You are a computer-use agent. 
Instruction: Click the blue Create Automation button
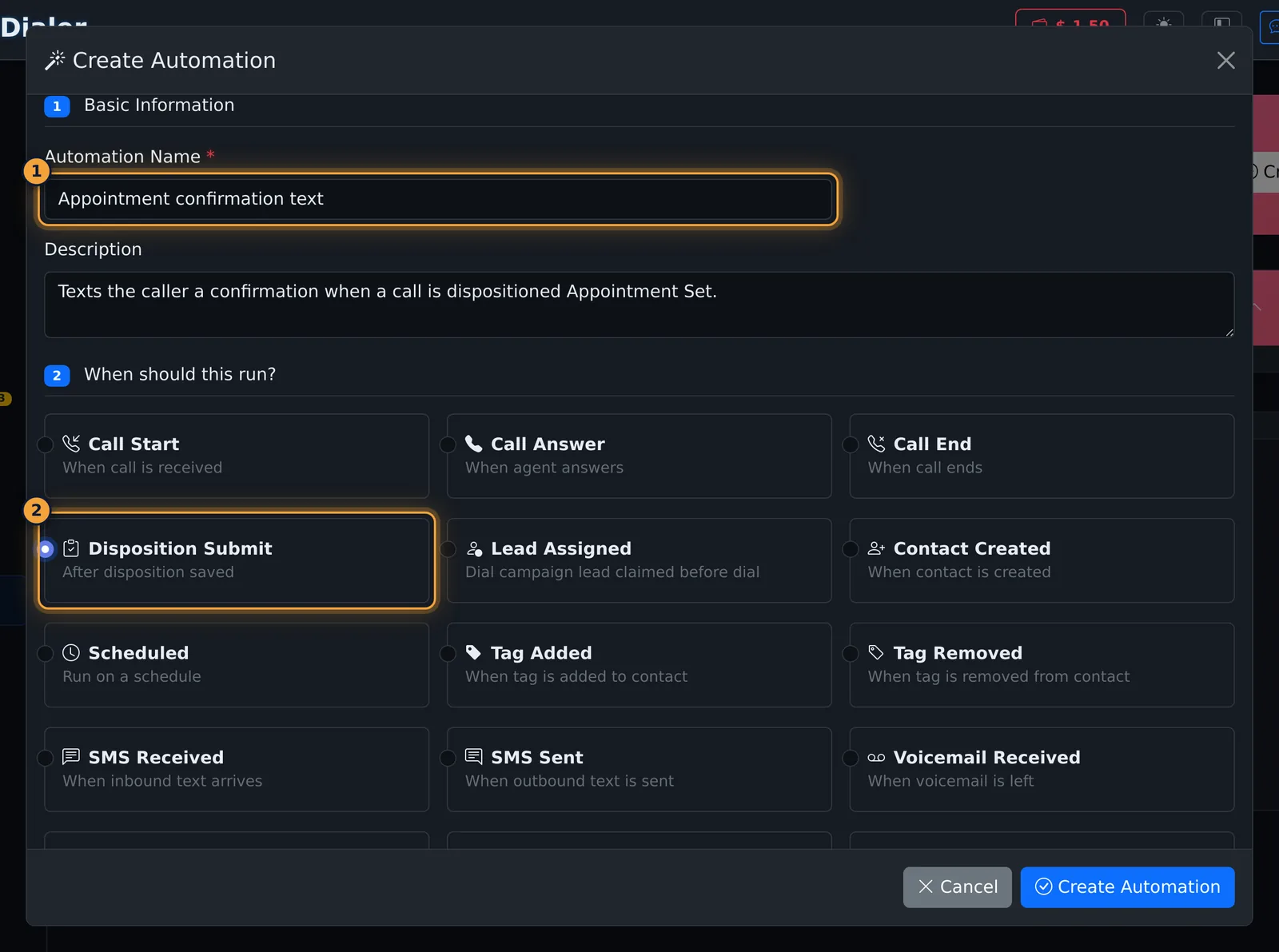tap(1127, 887)
